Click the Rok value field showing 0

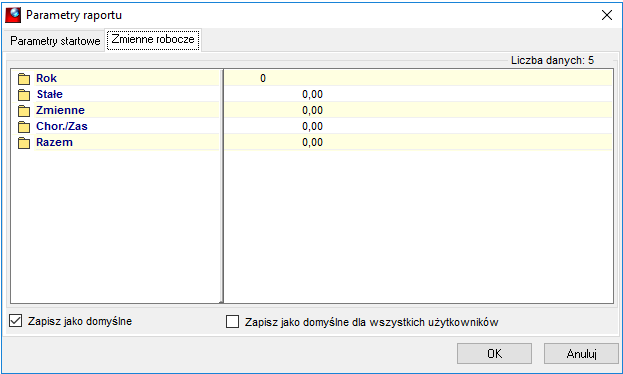[x=418, y=78]
